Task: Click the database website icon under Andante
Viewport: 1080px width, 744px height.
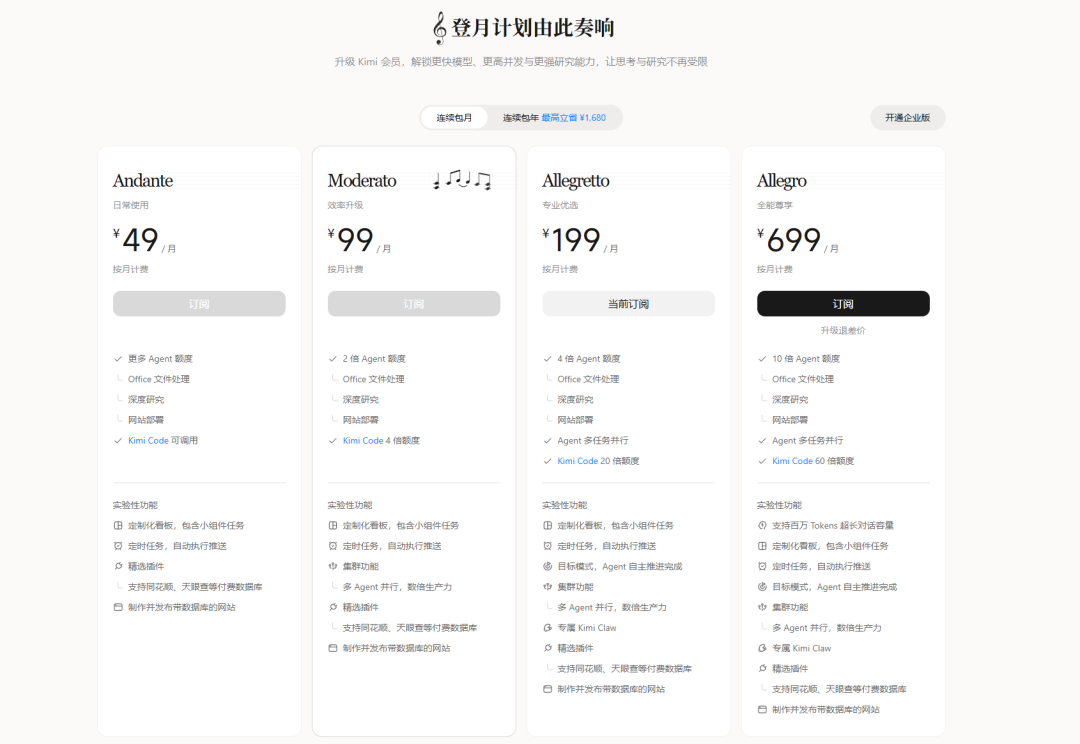Action: [118, 608]
